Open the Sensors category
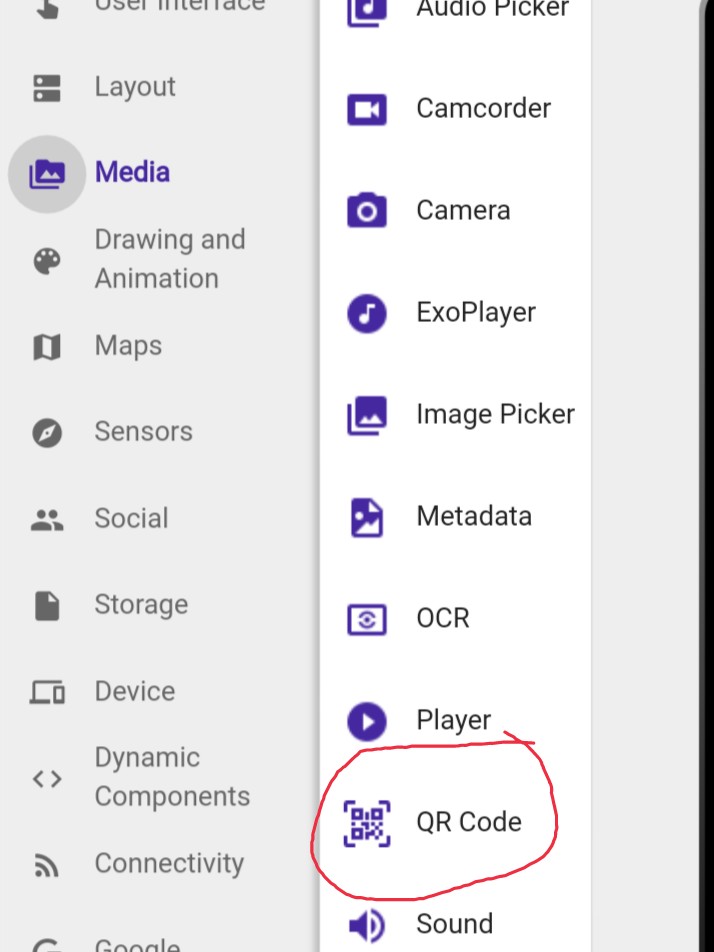This screenshot has width=714, height=952. [x=143, y=432]
